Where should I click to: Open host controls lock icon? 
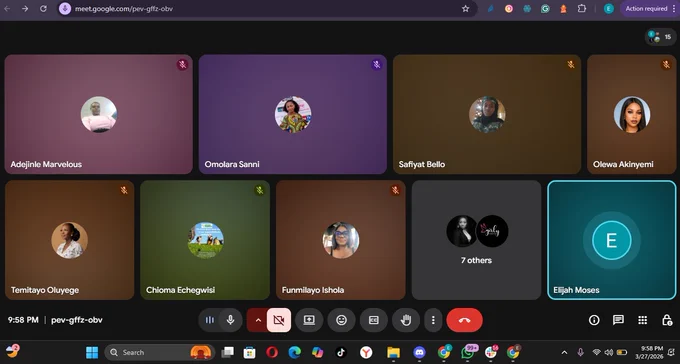[667, 320]
